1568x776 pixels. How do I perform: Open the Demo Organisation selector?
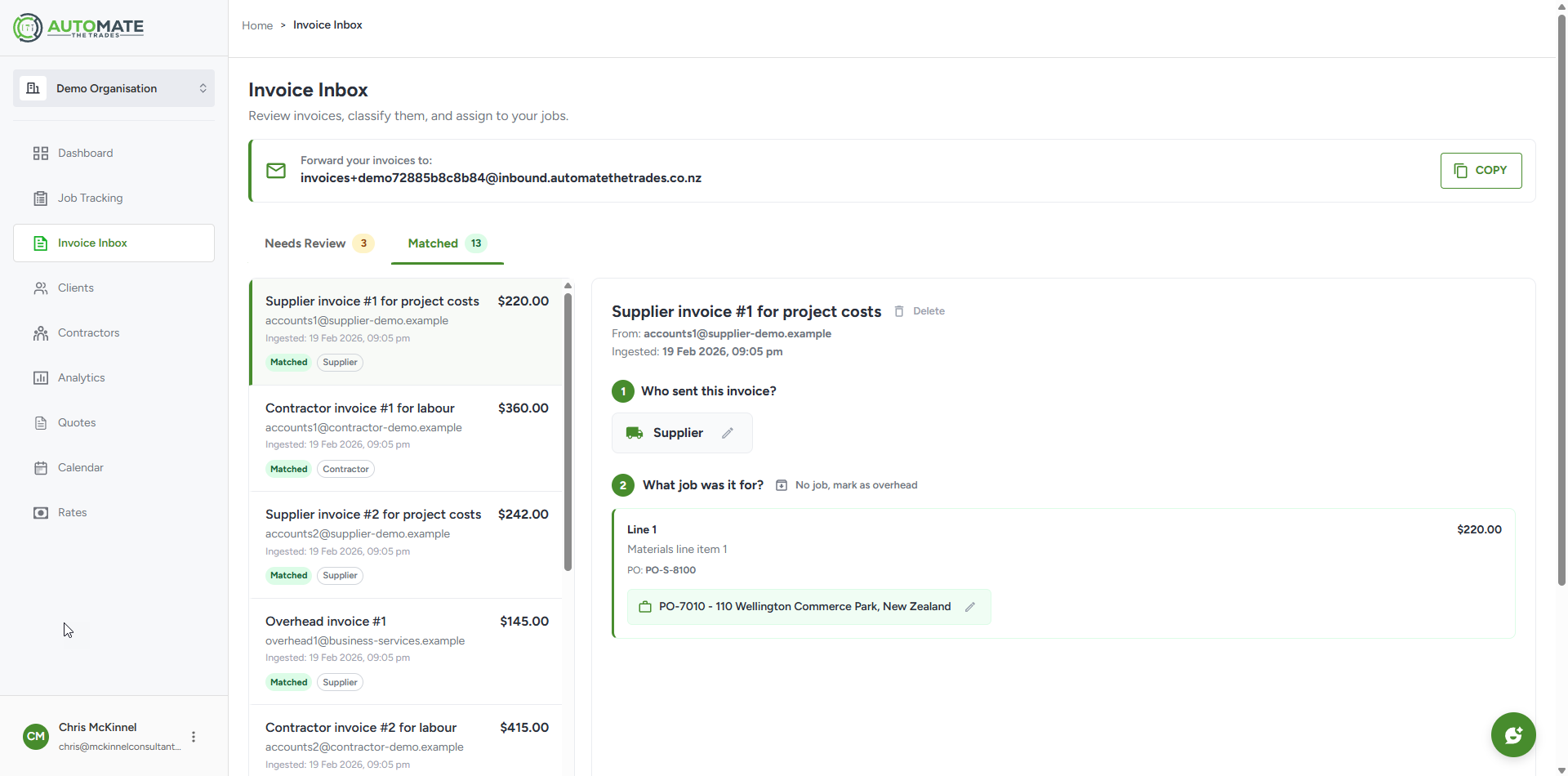(114, 88)
